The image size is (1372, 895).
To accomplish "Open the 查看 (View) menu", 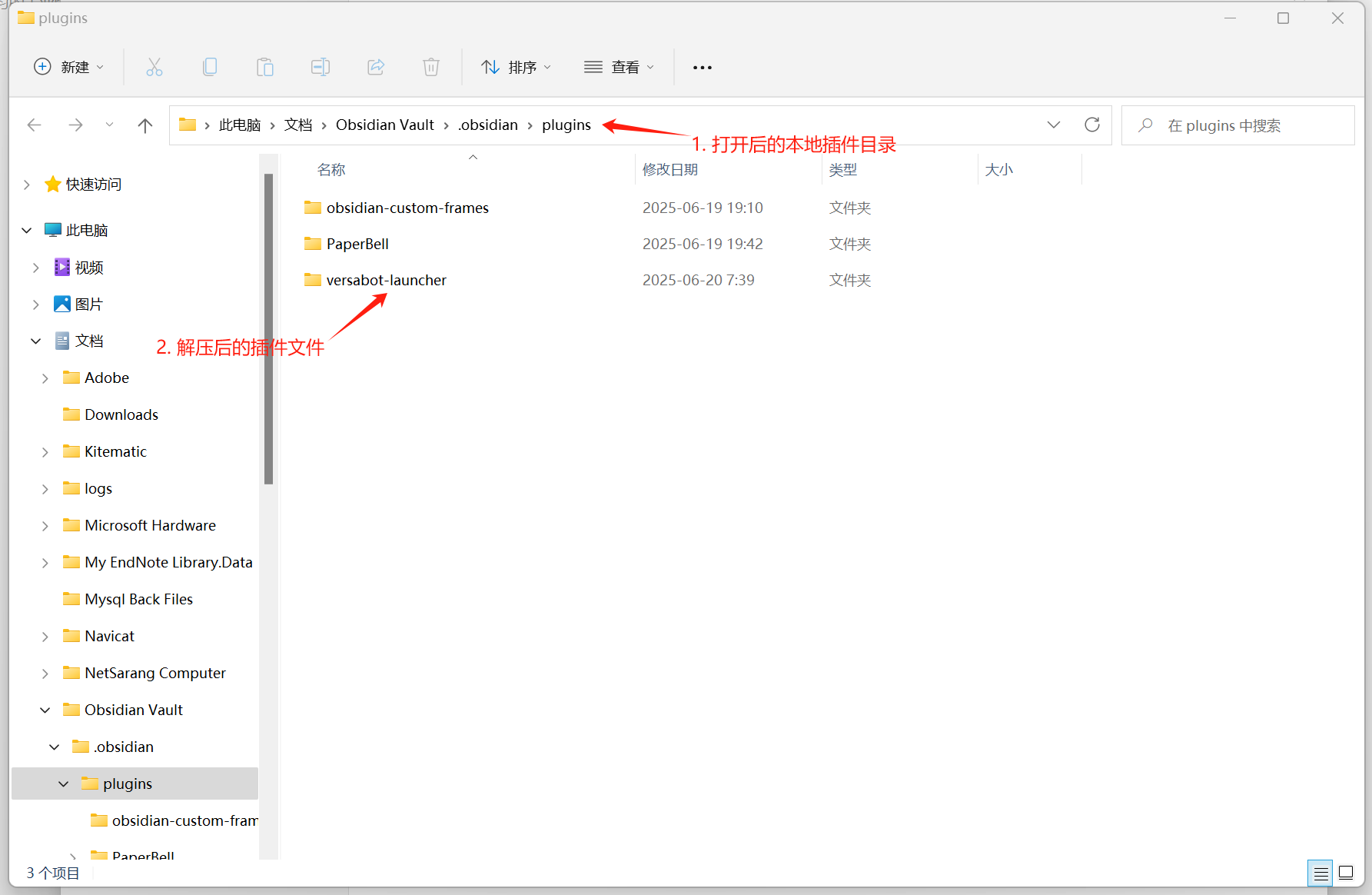I will (x=620, y=68).
